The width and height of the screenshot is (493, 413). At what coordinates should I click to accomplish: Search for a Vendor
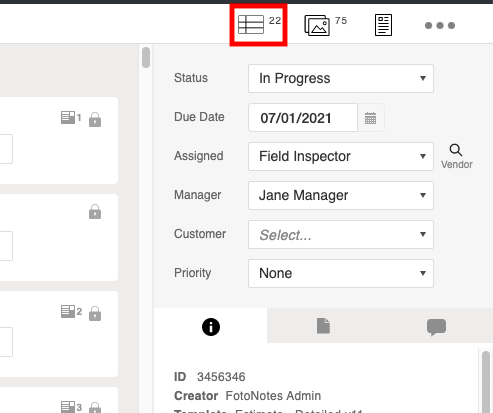(x=456, y=156)
